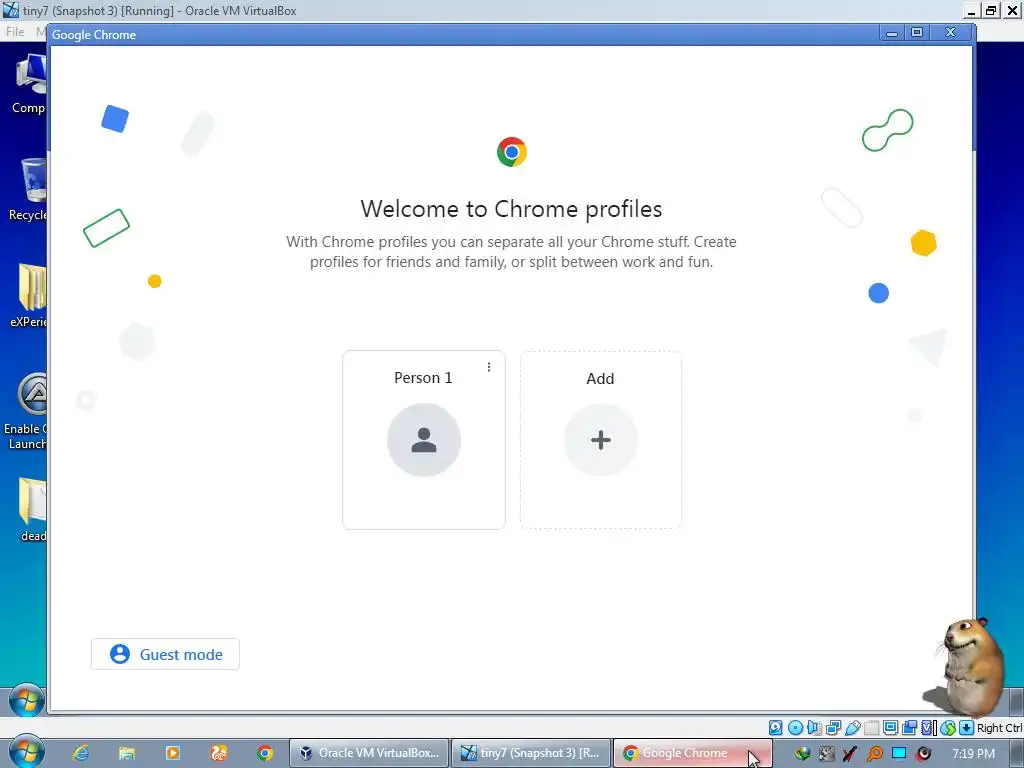1024x768 pixels.
Task: Open Person 1 three-dot options menu
Action: (x=488, y=367)
